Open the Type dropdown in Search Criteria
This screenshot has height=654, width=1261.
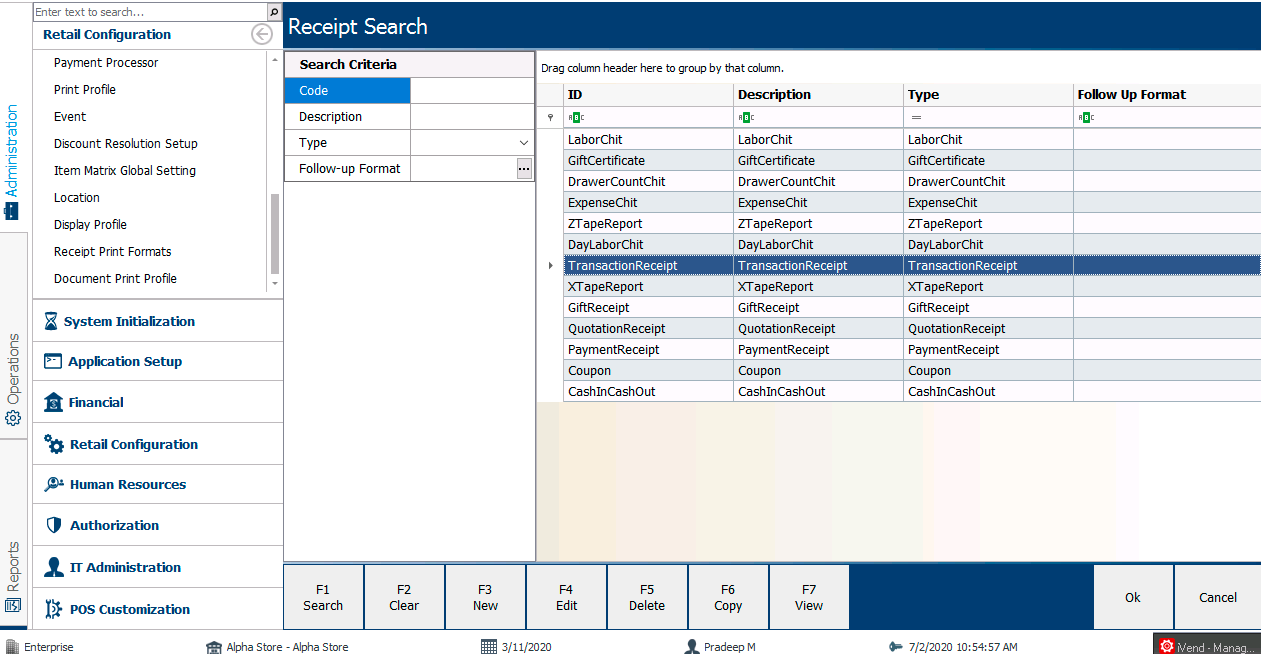point(524,143)
